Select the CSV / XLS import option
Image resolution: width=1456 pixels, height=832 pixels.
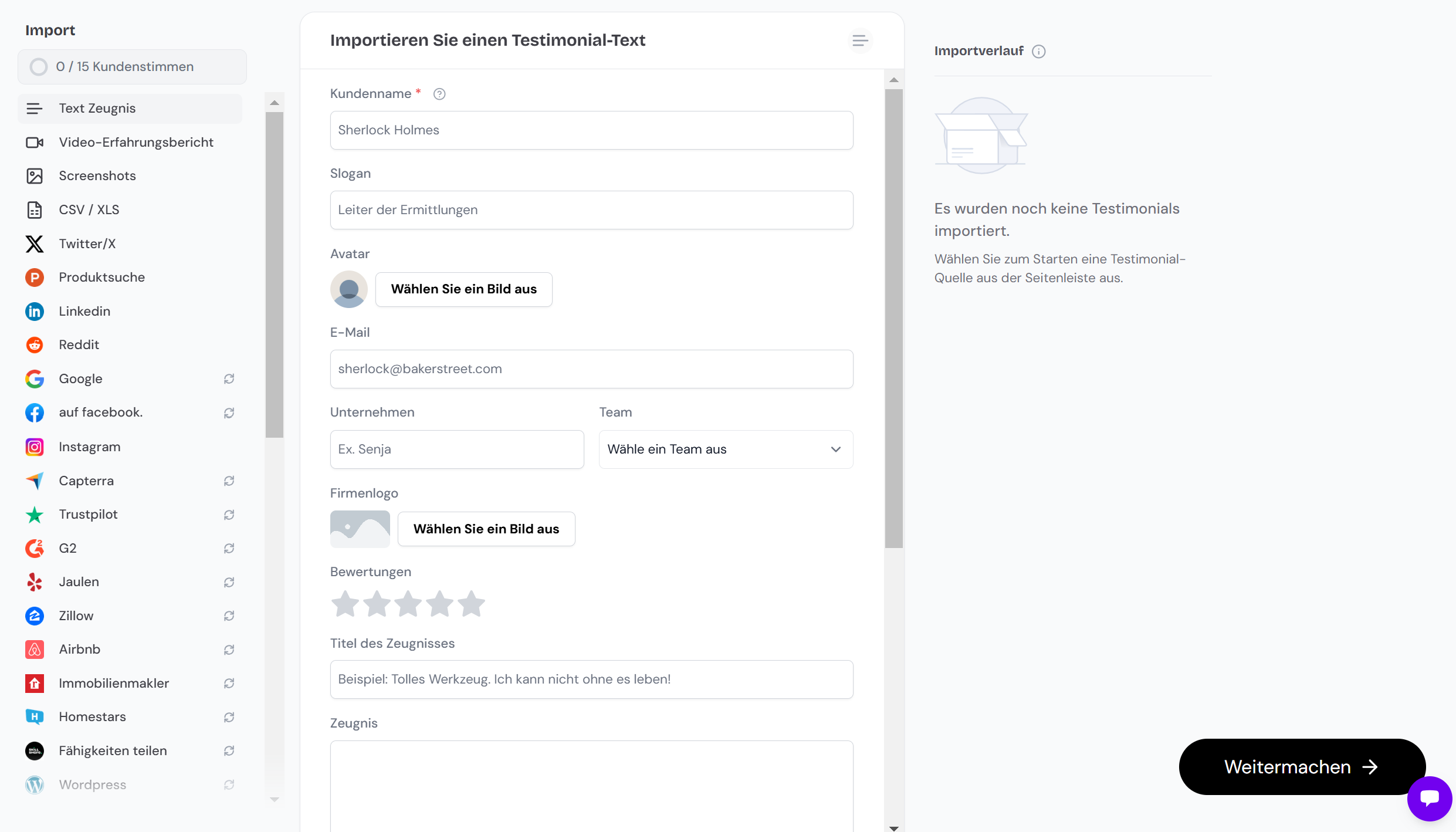89,210
